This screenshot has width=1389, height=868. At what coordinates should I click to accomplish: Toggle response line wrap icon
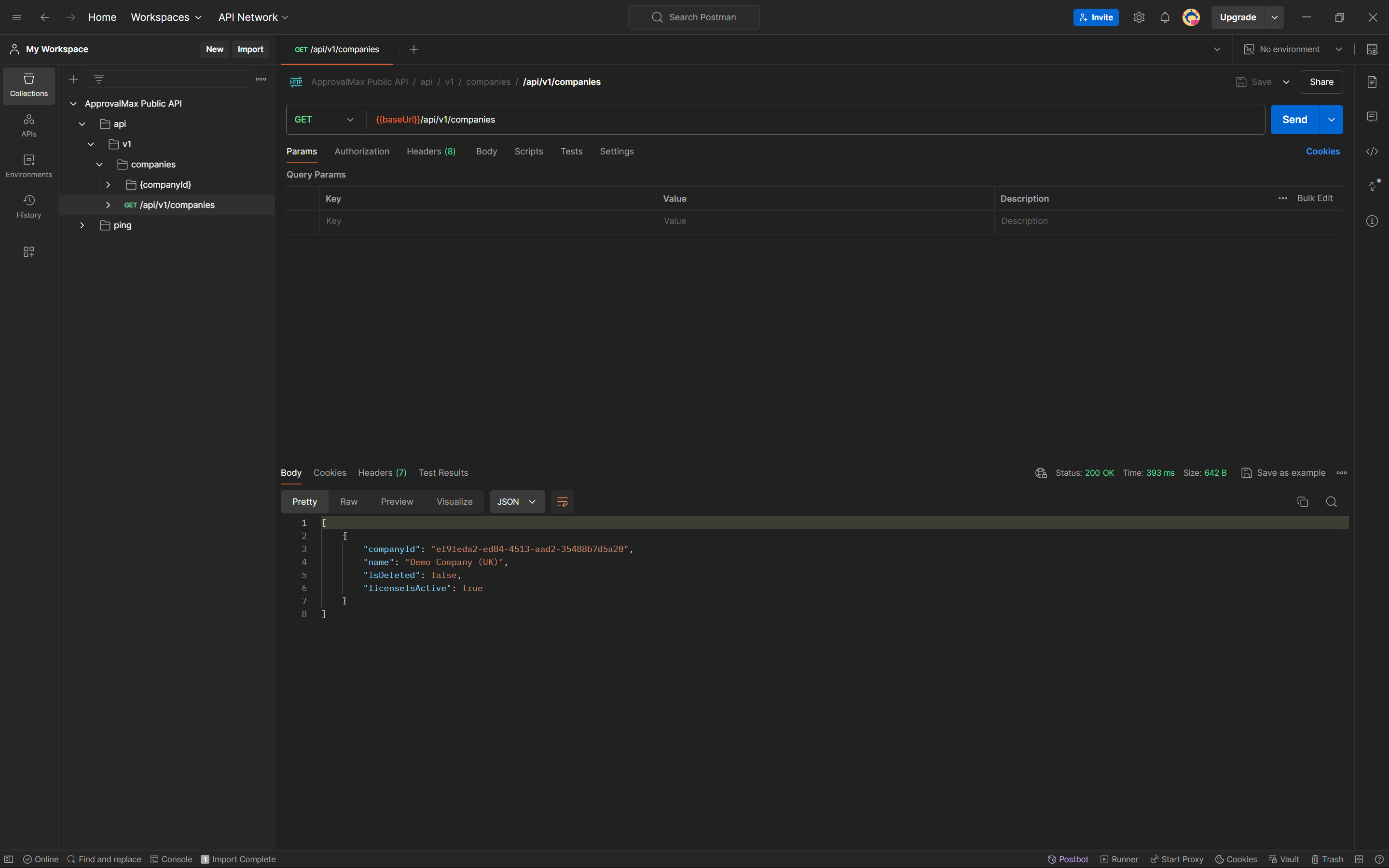(x=562, y=502)
